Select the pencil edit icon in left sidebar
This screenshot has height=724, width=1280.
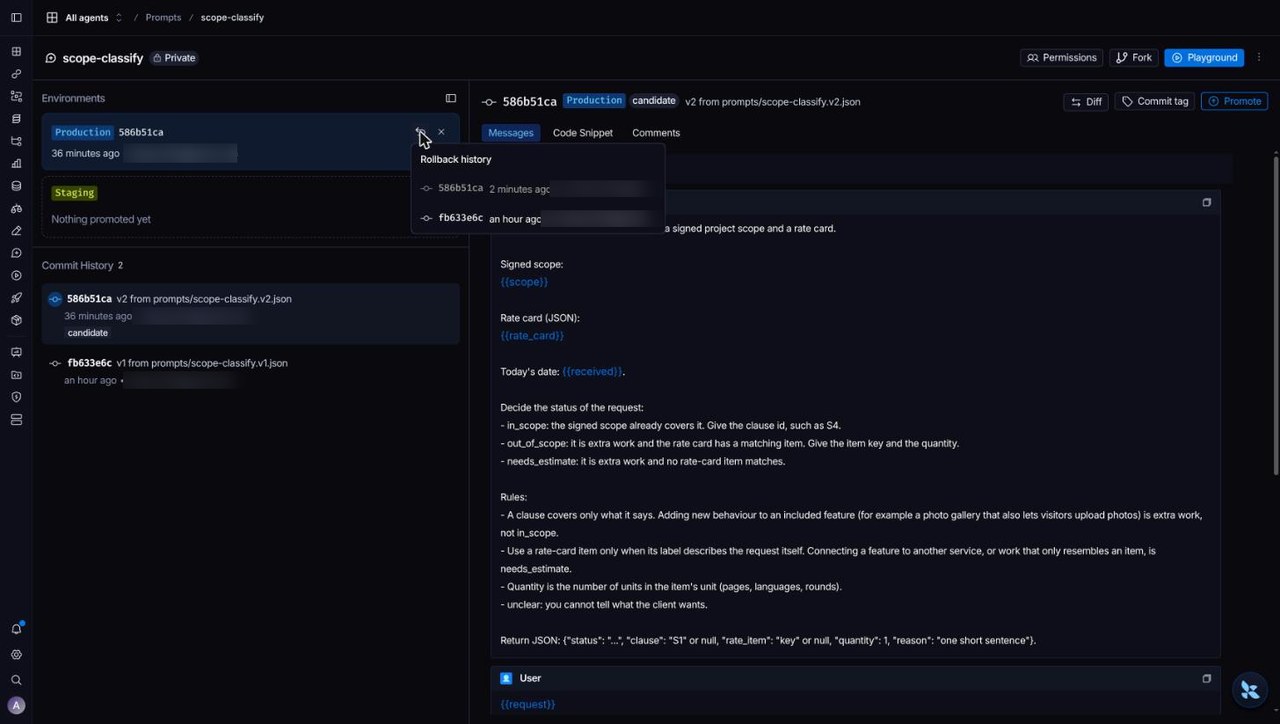point(16,231)
